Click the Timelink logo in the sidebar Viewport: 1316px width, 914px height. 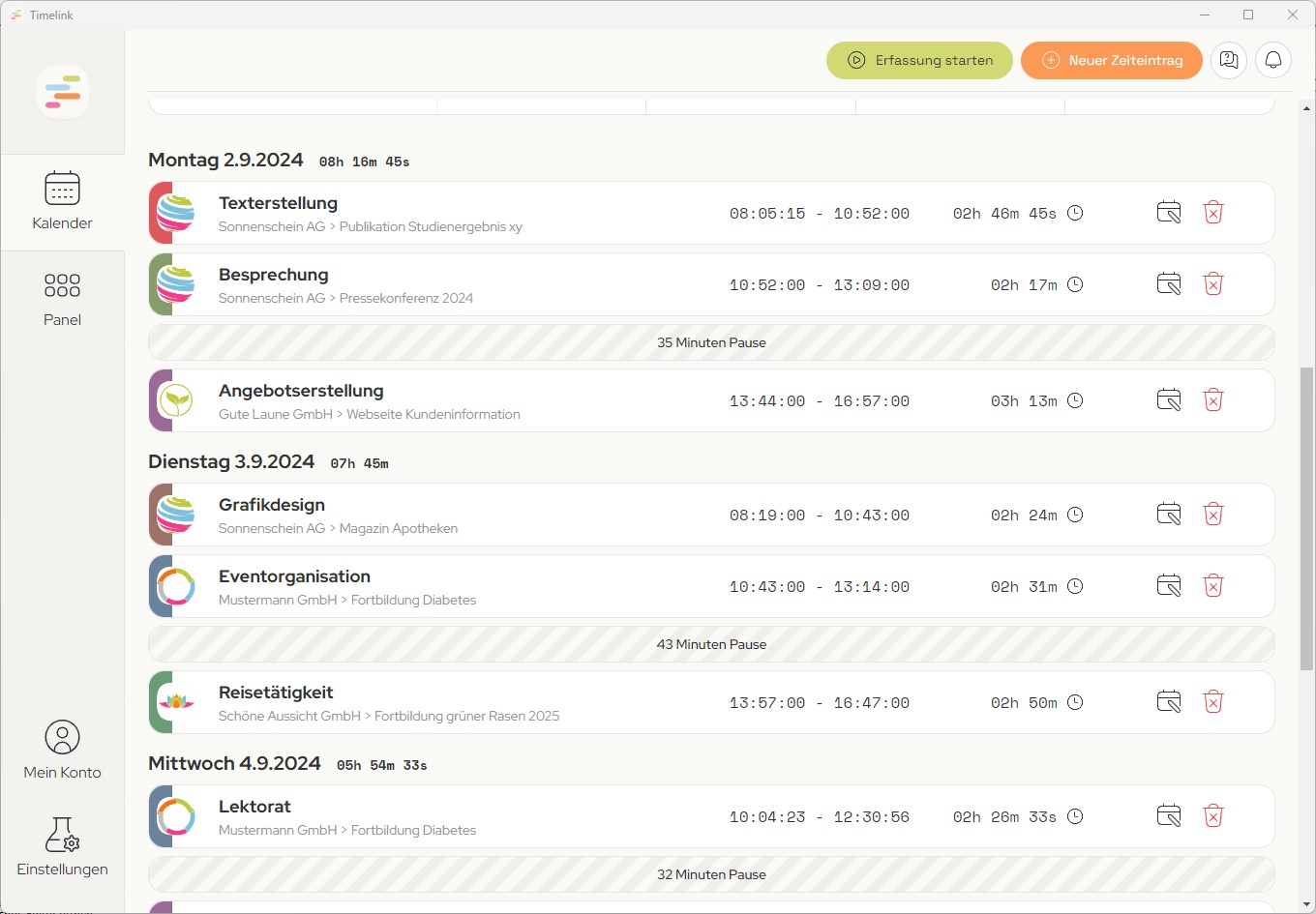coord(63,92)
